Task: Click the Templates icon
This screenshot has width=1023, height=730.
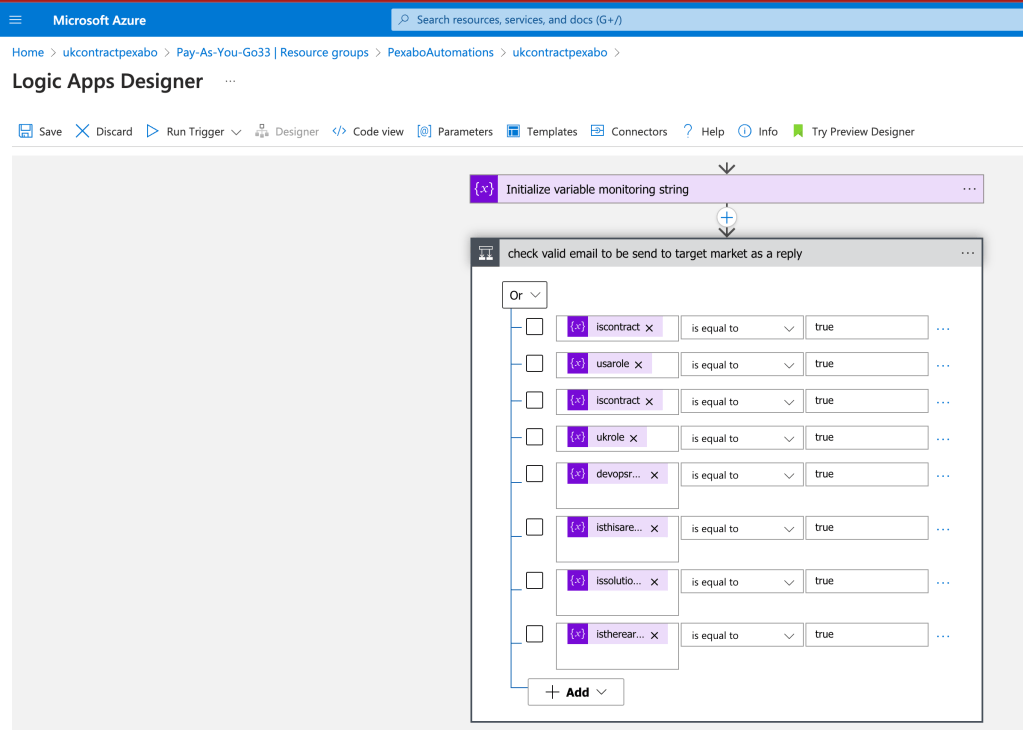Action: tap(513, 131)
